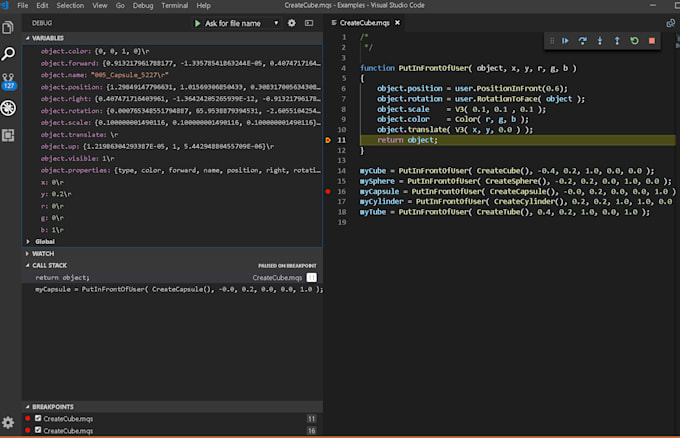Restart the debug session
680x438 pixels.
tap(634, 41)
